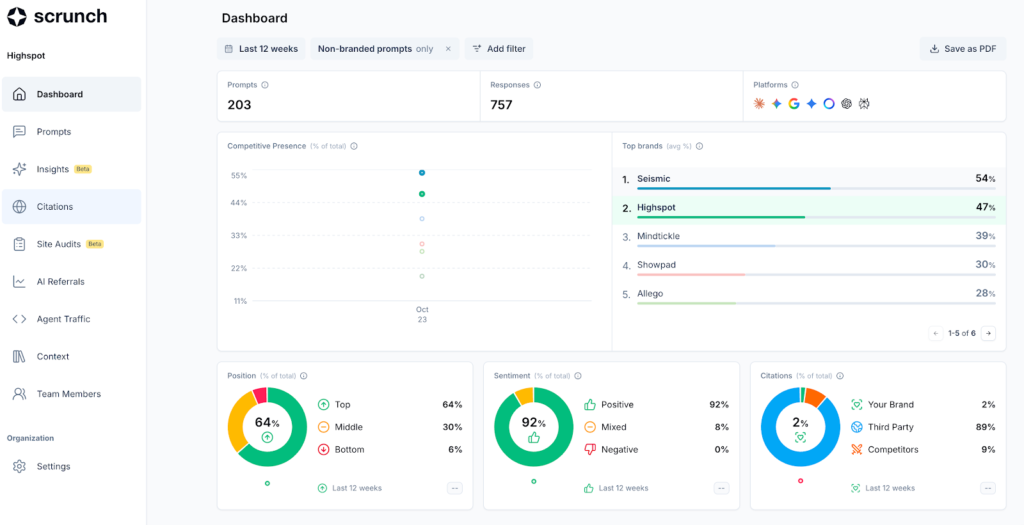The height and width of the screenshot is (525, 1024).
Task: Click the info icon beside Prompts count
Action: [265, 85]
